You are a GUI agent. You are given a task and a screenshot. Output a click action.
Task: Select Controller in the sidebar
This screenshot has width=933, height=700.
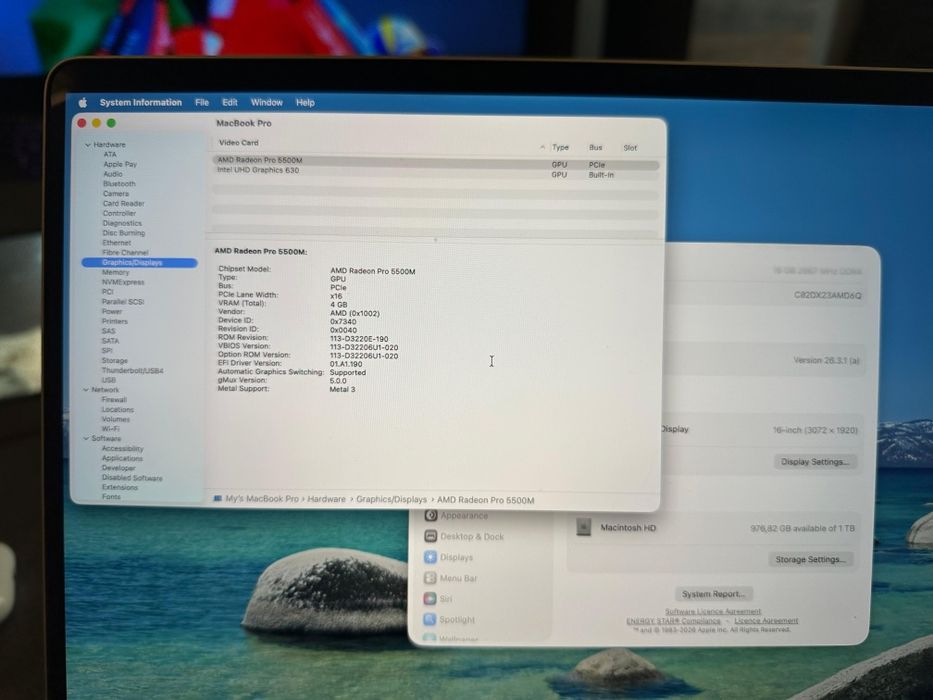[x=119, y=213]
